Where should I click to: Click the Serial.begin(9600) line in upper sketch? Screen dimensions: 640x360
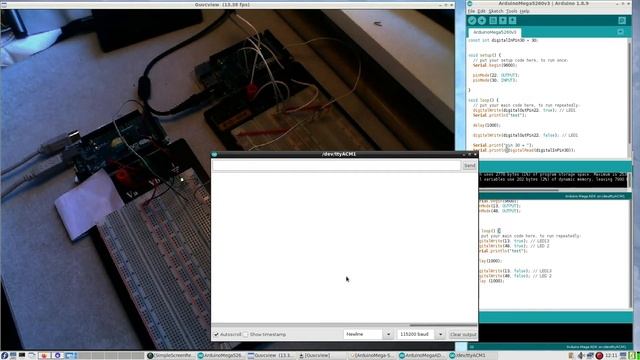click(x=495, y=65)
